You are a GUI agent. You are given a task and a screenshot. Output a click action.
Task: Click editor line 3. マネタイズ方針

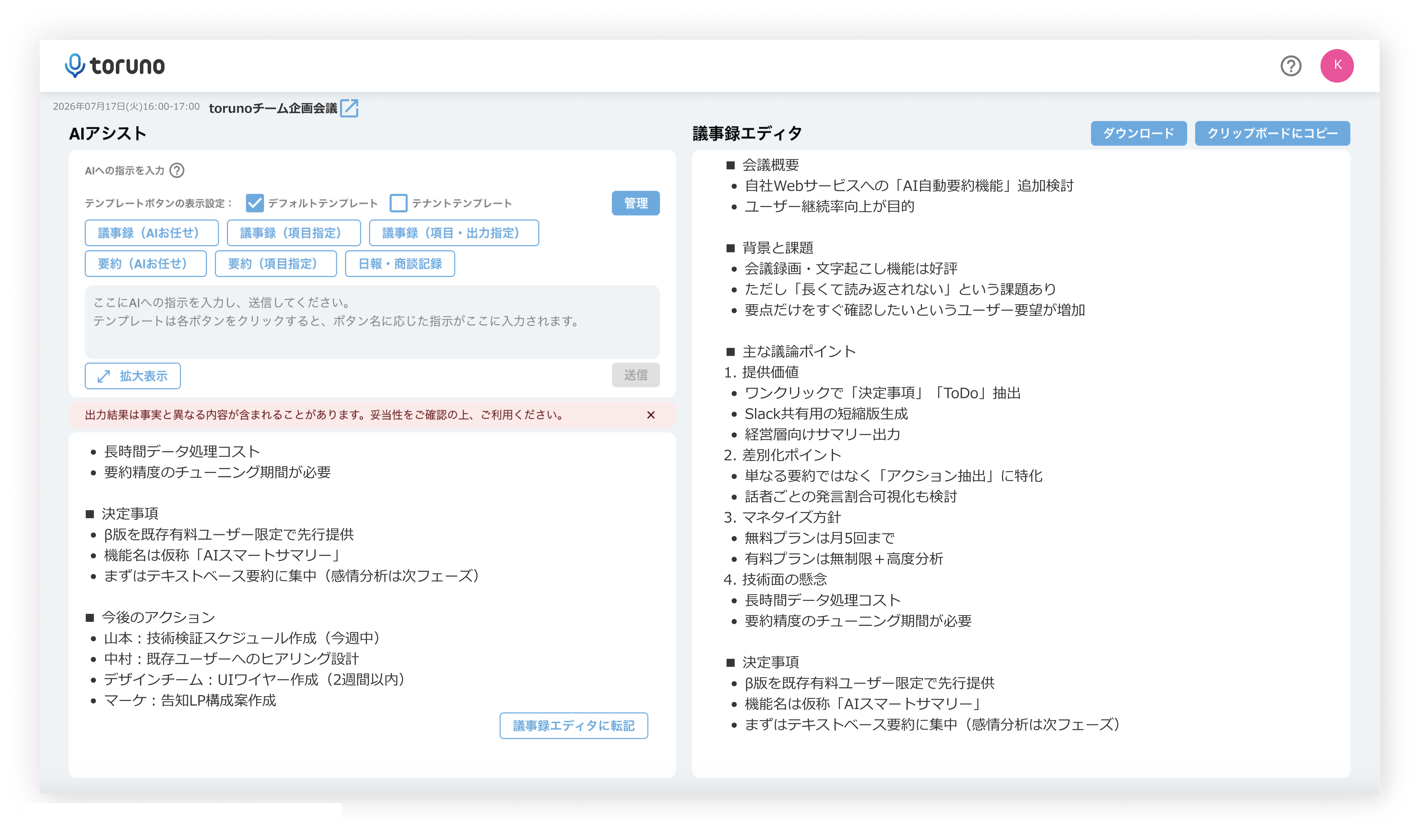coord(782,517)
